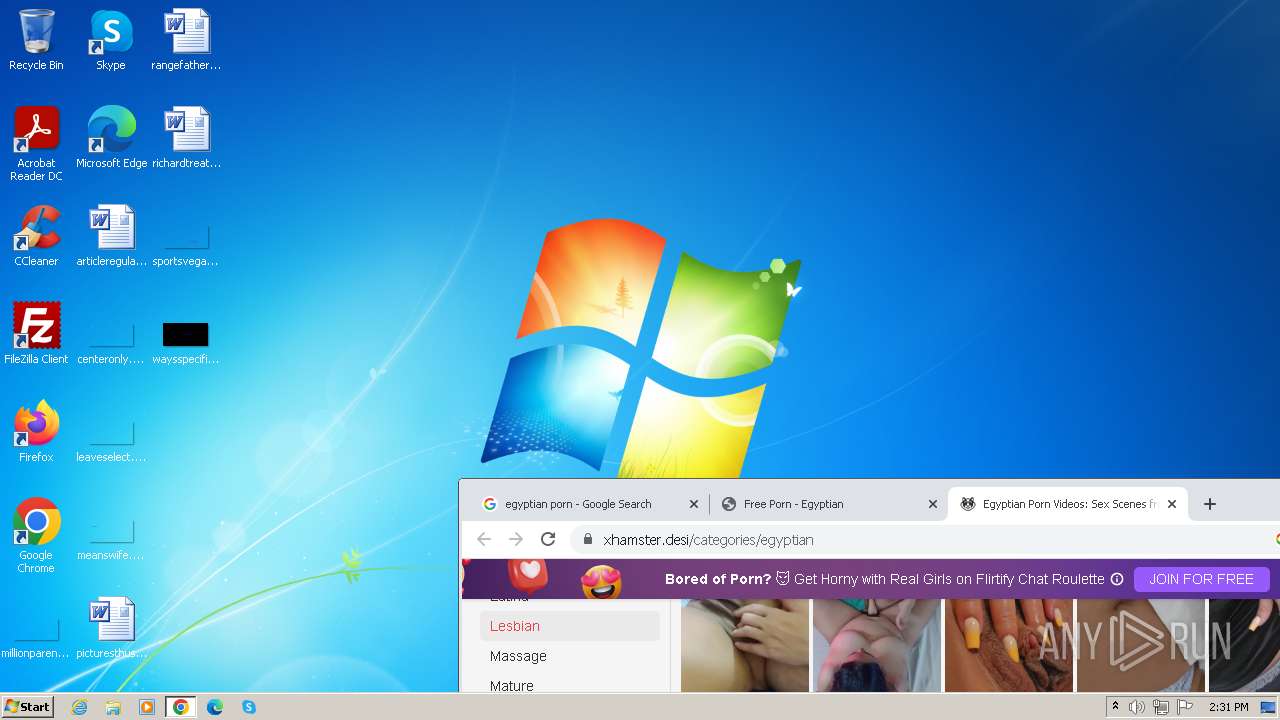Open the Firefox desktop shortcut

coord(36,432)
